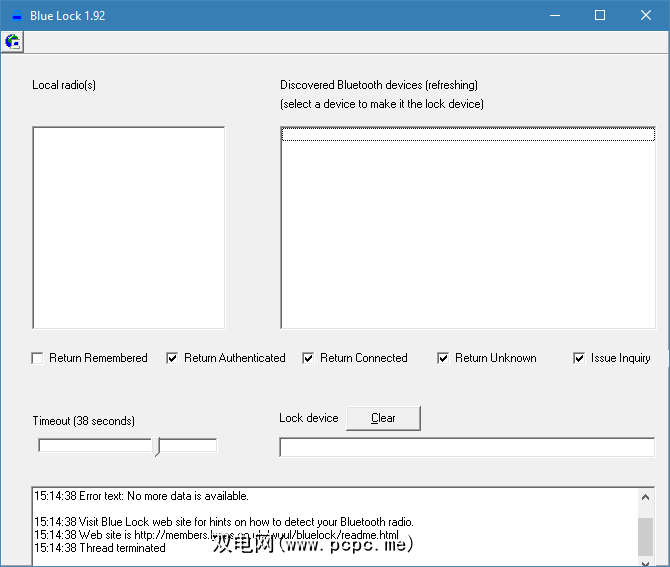Image resolution: width=670 pixels, height=567 pixels.
Task: Select the first row in discovered devices list
Action: [x=468, y=135]
